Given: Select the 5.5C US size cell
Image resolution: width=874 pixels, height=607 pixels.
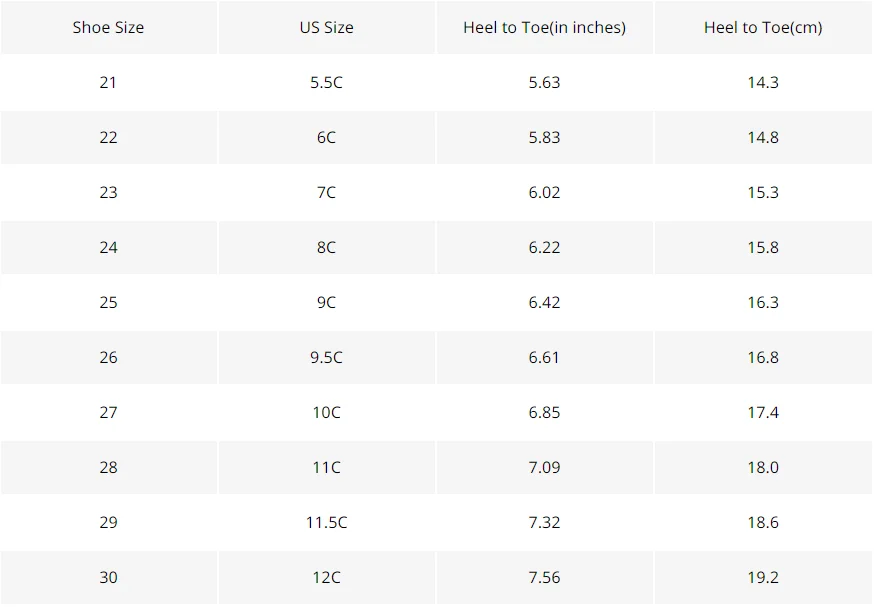Looking at the screenshot, I should [327, 82].
